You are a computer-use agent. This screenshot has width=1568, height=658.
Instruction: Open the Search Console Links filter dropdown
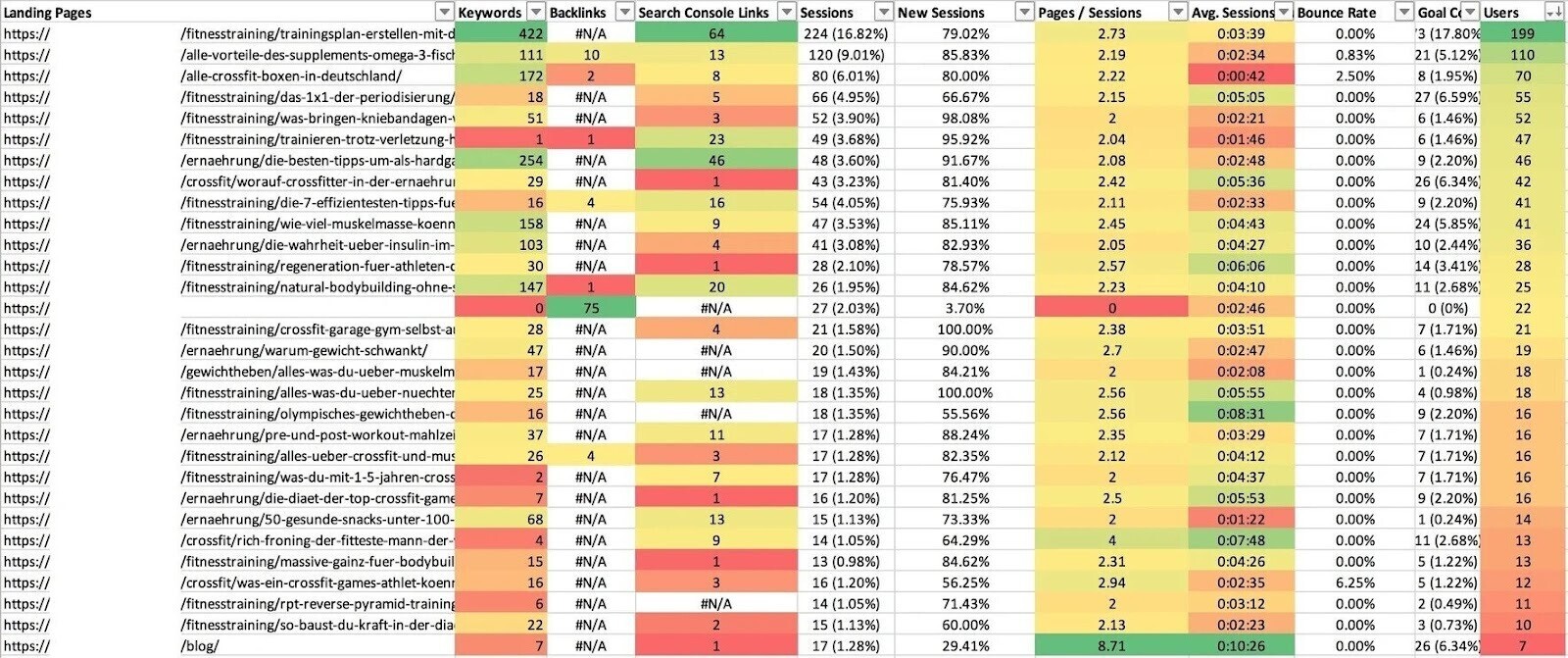786,12
